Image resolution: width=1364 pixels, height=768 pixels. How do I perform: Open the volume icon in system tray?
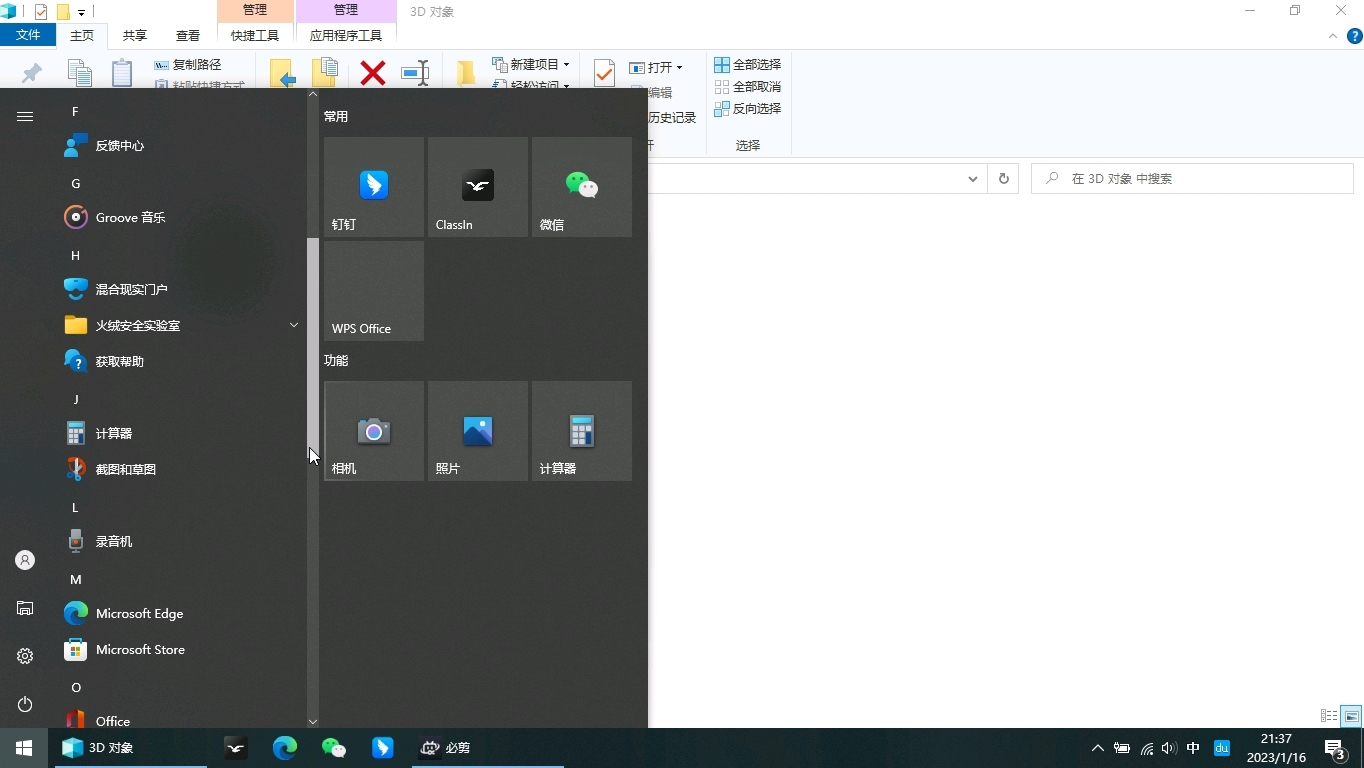coord(1169,748)
